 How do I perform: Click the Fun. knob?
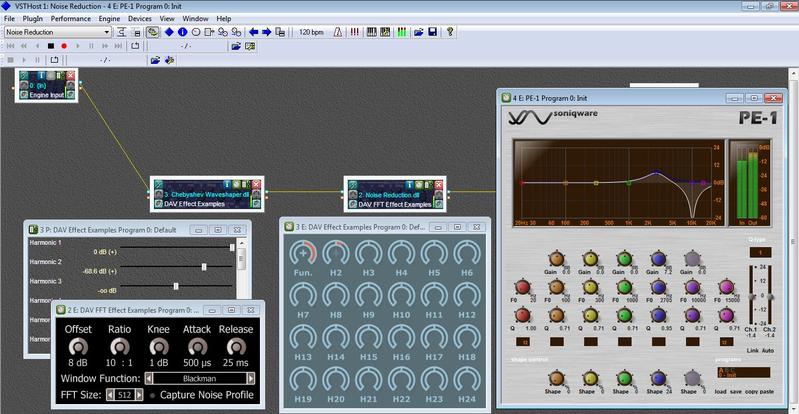pyautogui.click(x=303, y=253)
